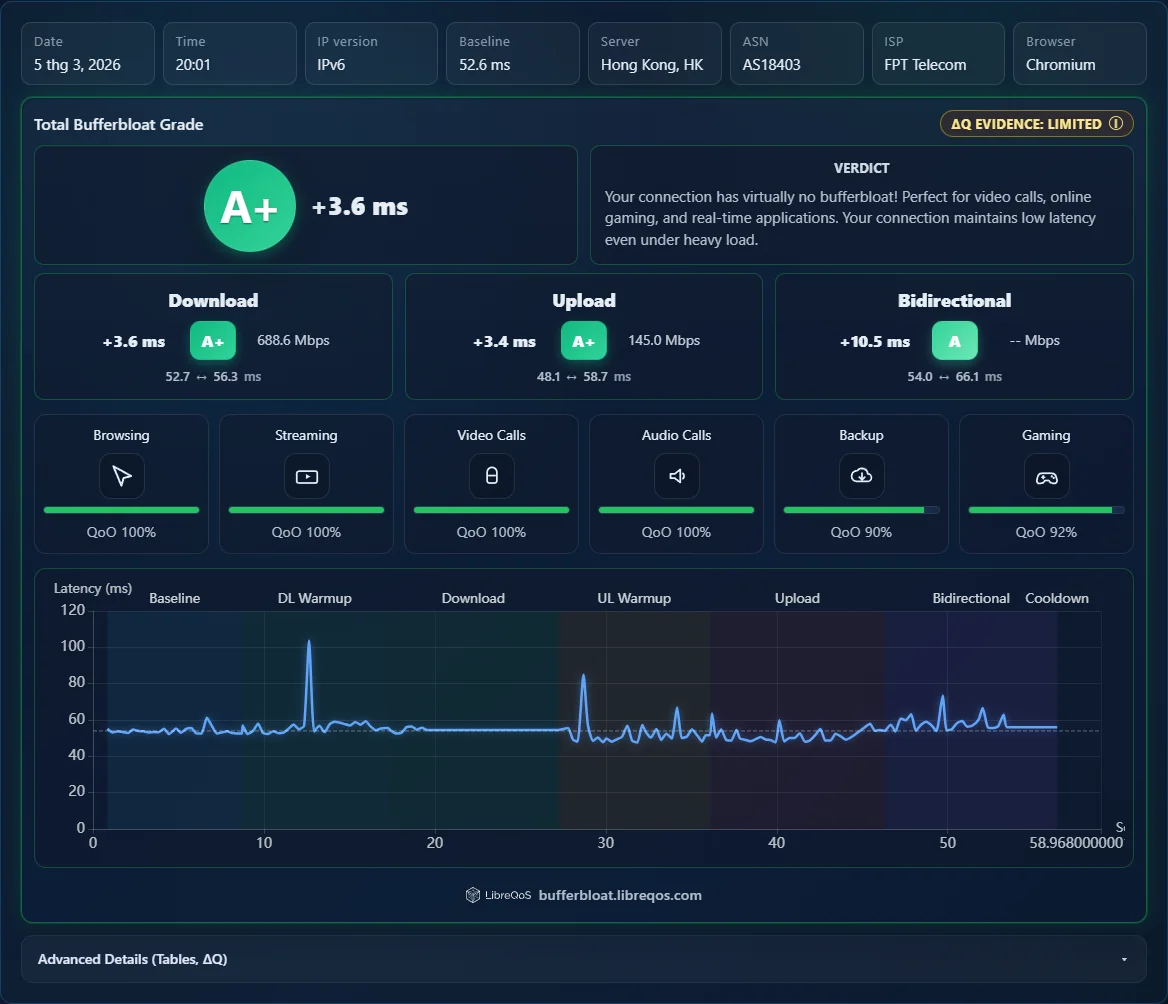
Task: Click the 688.6 Mbps download speed
Action: point(293,340)
